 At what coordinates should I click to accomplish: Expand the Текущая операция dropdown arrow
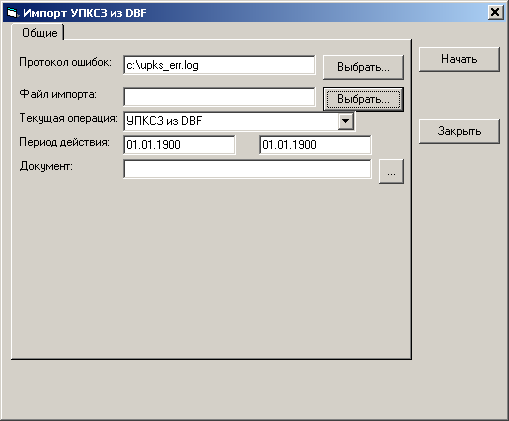[x=346, y=121]
